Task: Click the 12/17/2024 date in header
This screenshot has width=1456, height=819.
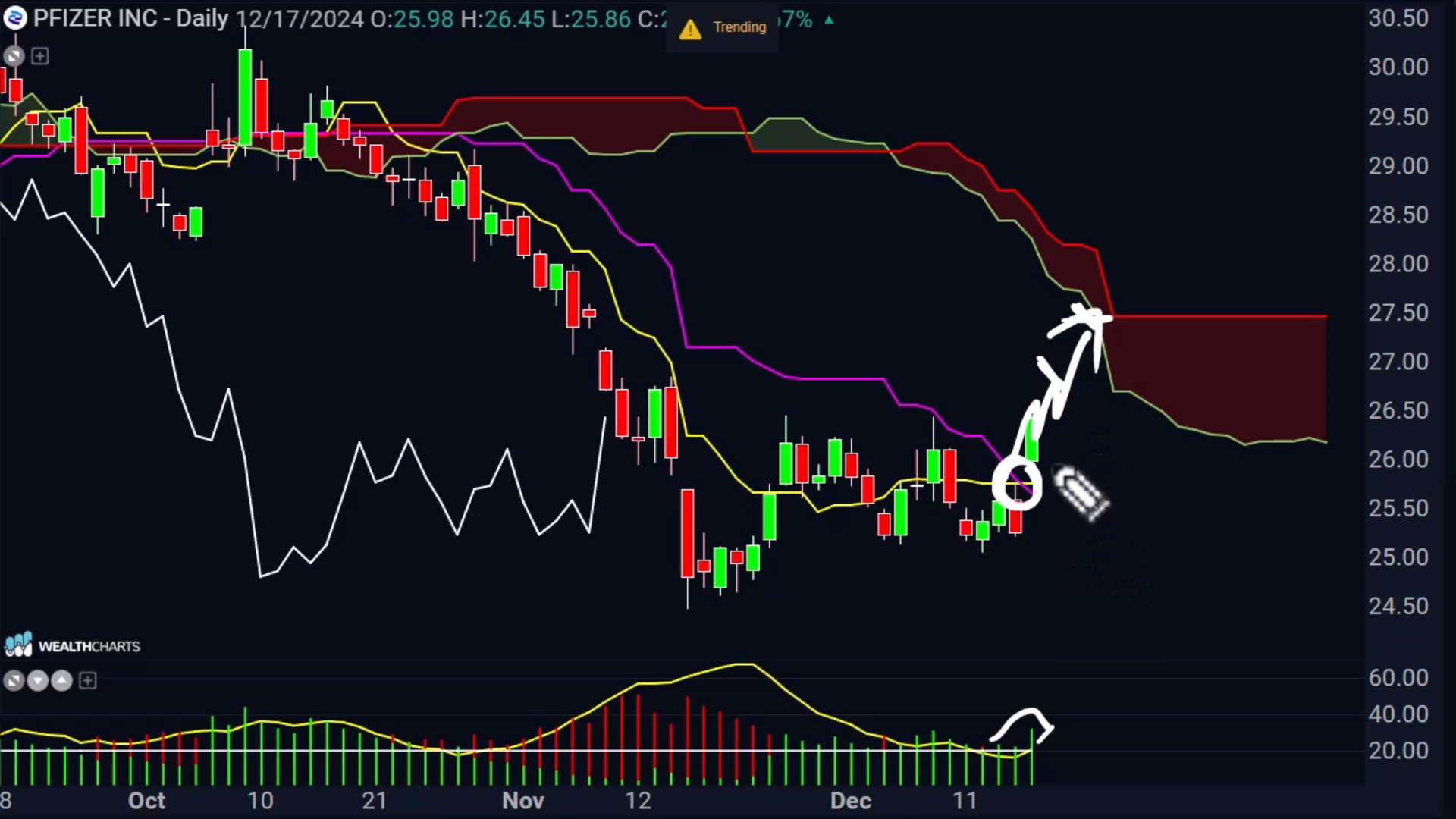Action: [300, 18]
